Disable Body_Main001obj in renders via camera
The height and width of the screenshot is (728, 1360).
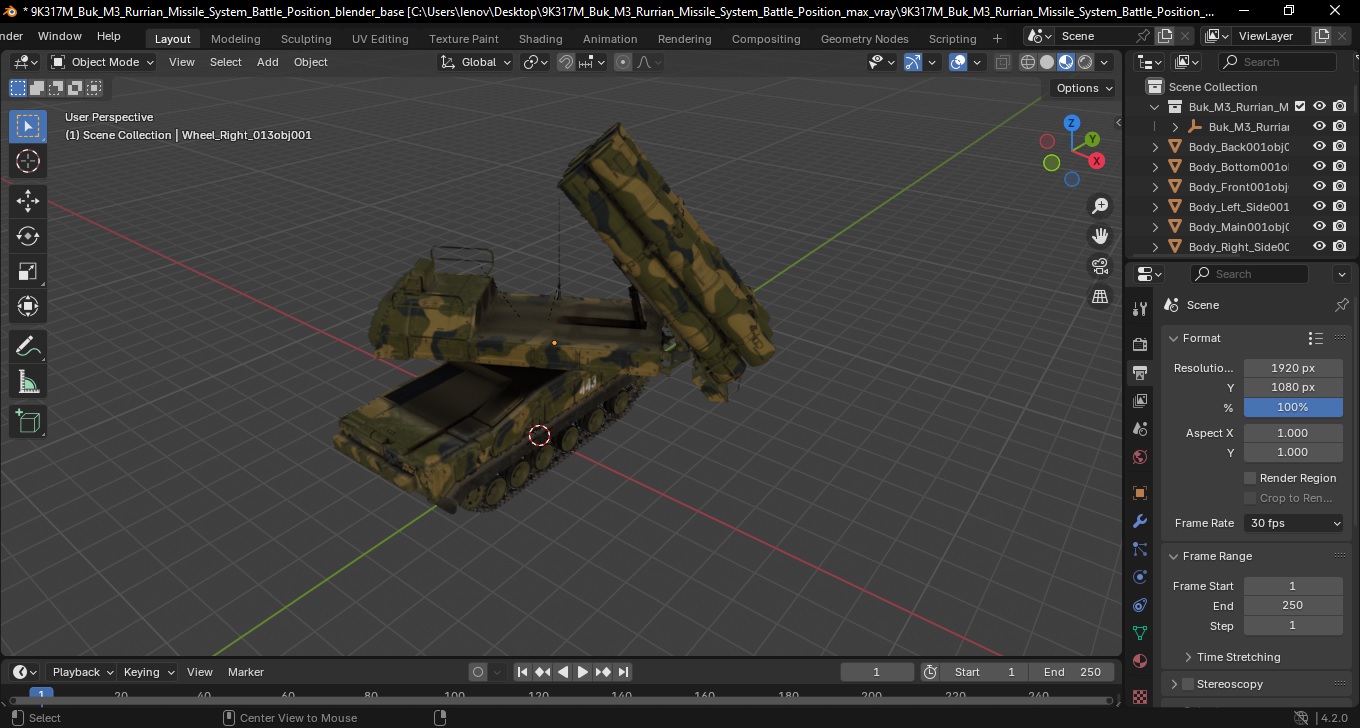point(1340,226)
